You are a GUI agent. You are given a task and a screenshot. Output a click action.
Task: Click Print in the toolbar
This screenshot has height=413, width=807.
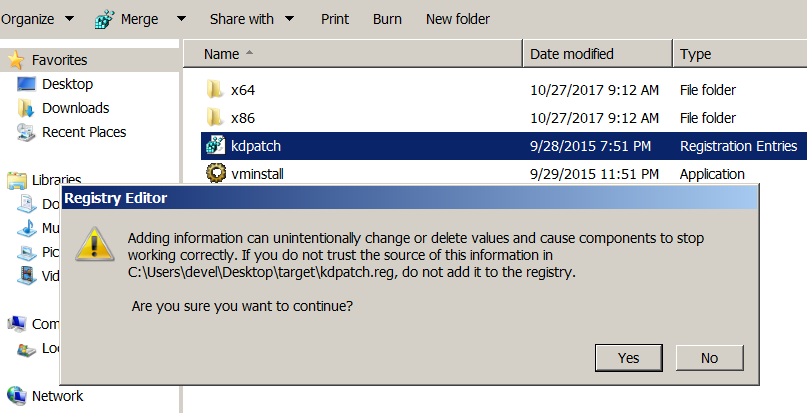pos(335,19)
